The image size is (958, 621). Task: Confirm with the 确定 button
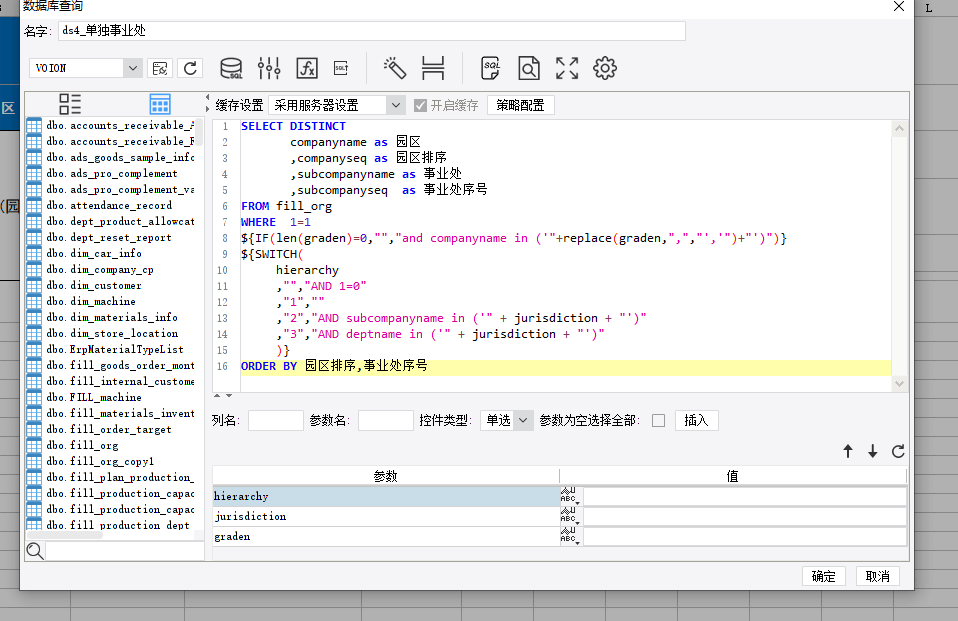point(824,576)
